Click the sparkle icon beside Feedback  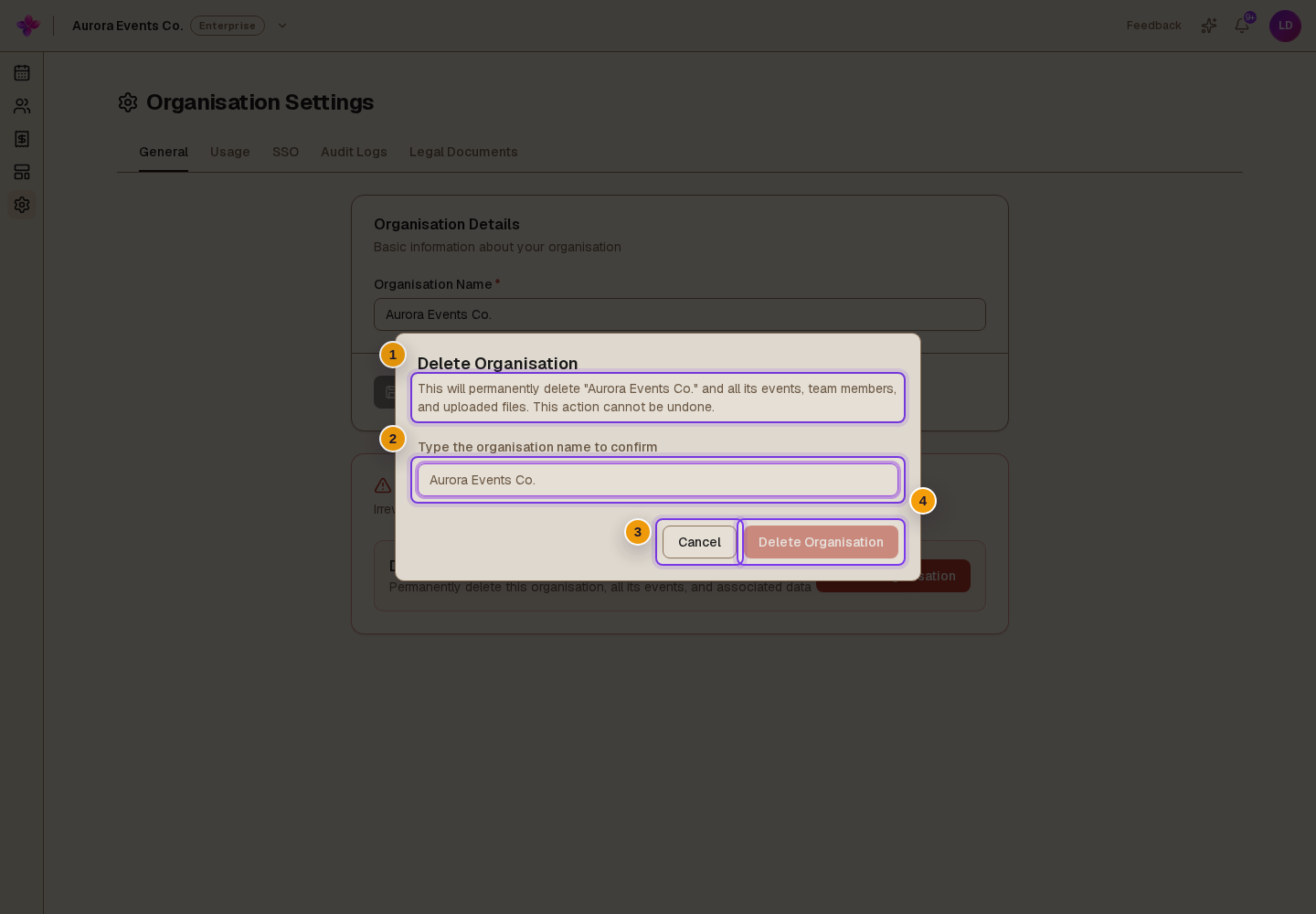(x=1209, y=26)
